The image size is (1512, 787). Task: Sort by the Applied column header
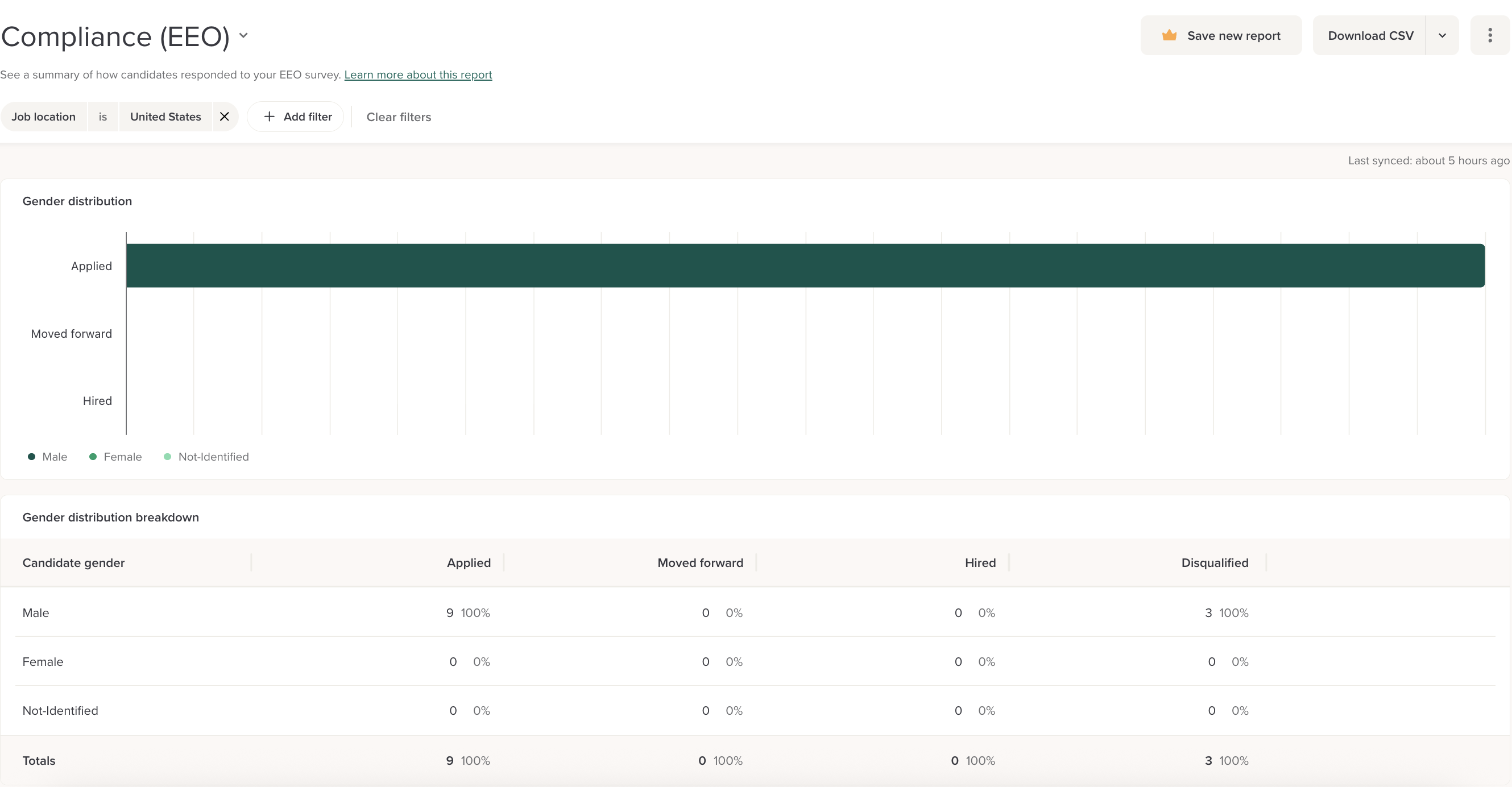tap(469, 562)
